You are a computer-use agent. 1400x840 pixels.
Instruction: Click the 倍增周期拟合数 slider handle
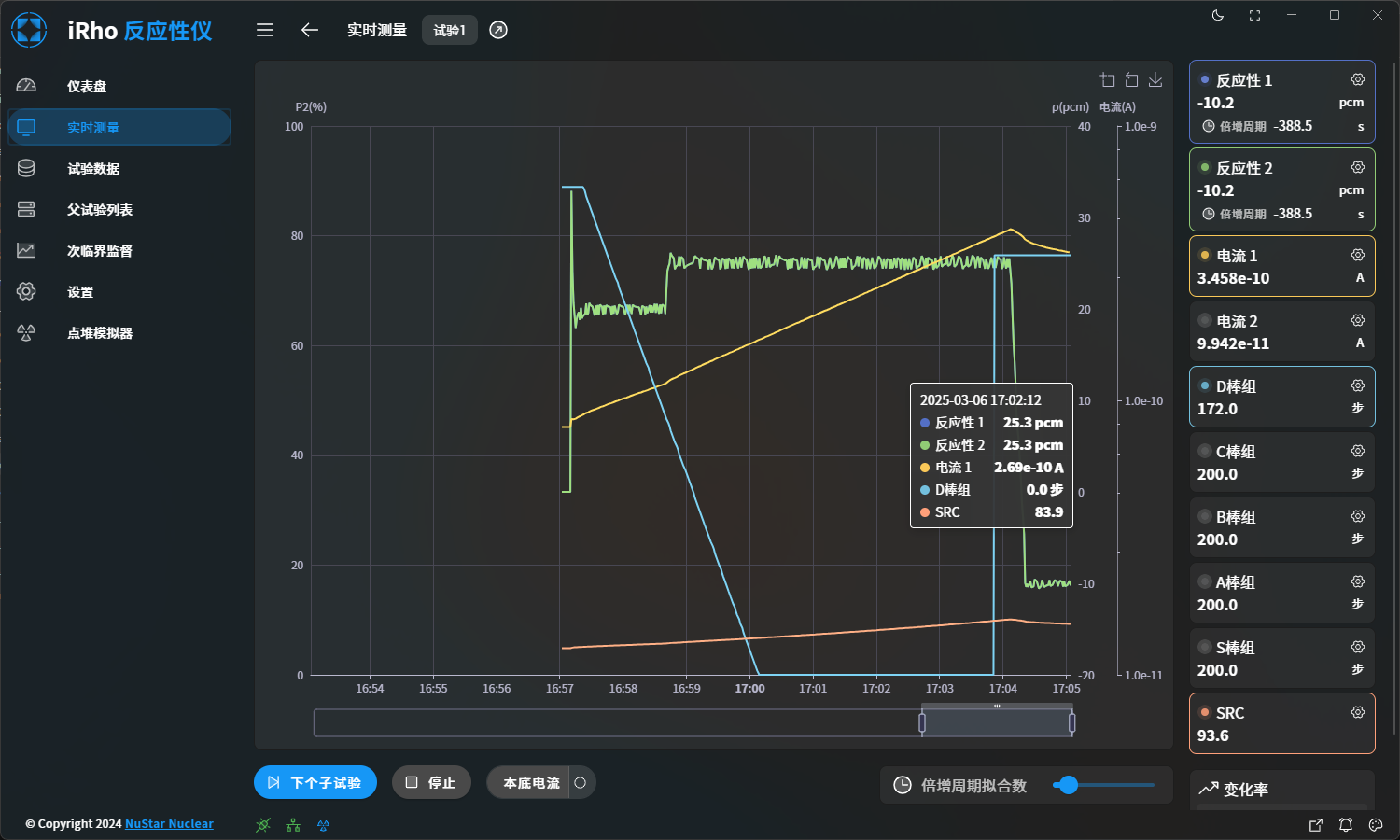click(x=1069, y=785)
